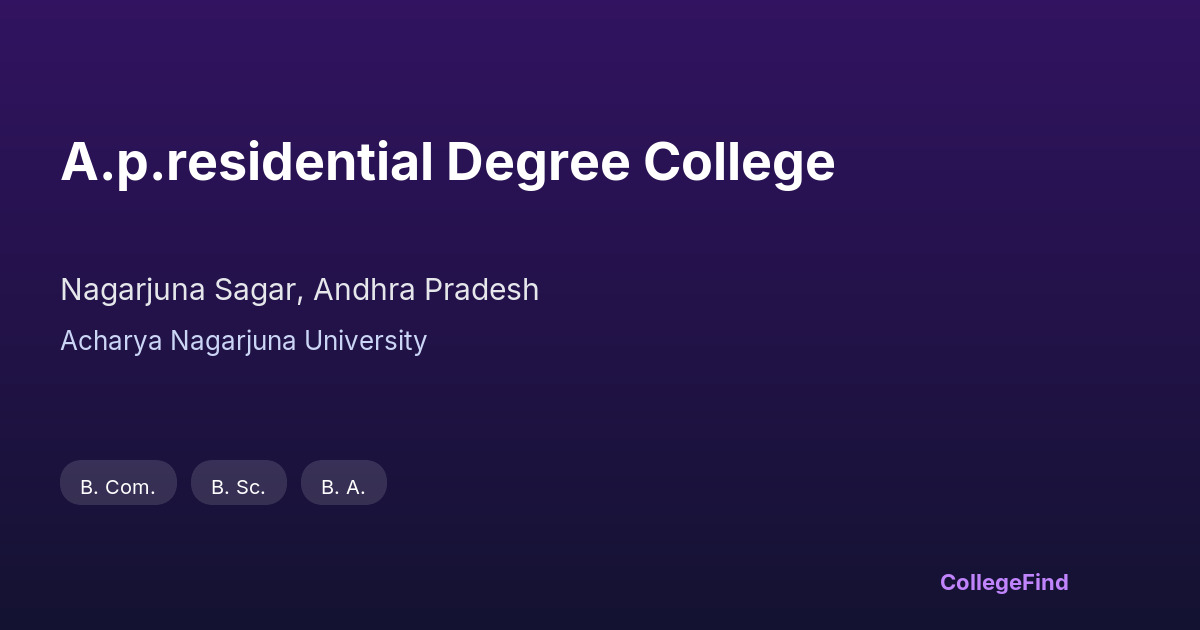Screen dimensions: 1200x630
Task: Open the Acharya Nagarjuna University affiliation line
Action: (x=243, y=341)
